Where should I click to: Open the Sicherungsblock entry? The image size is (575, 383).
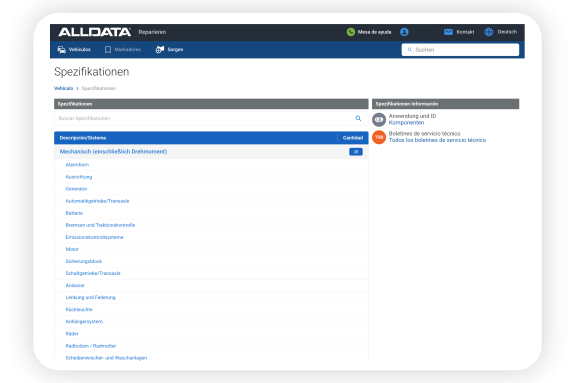84,261
